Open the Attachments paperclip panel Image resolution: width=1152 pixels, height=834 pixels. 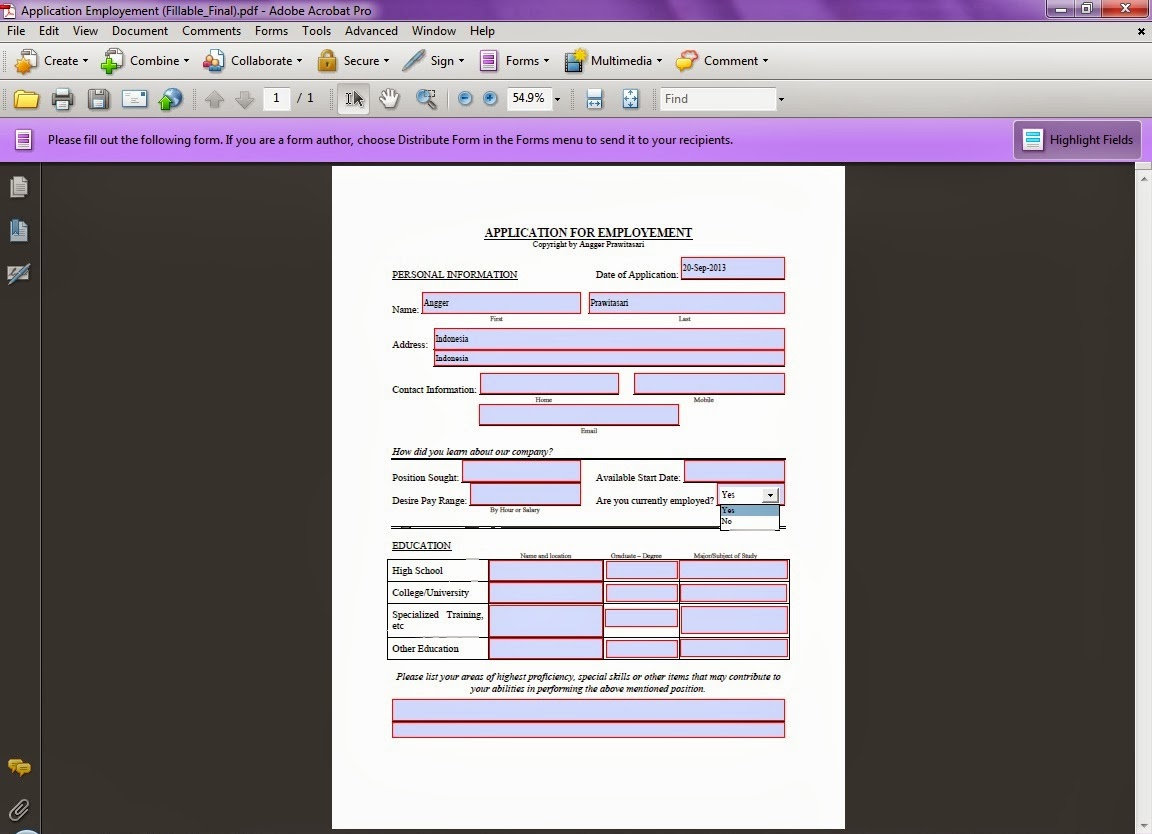19,810
